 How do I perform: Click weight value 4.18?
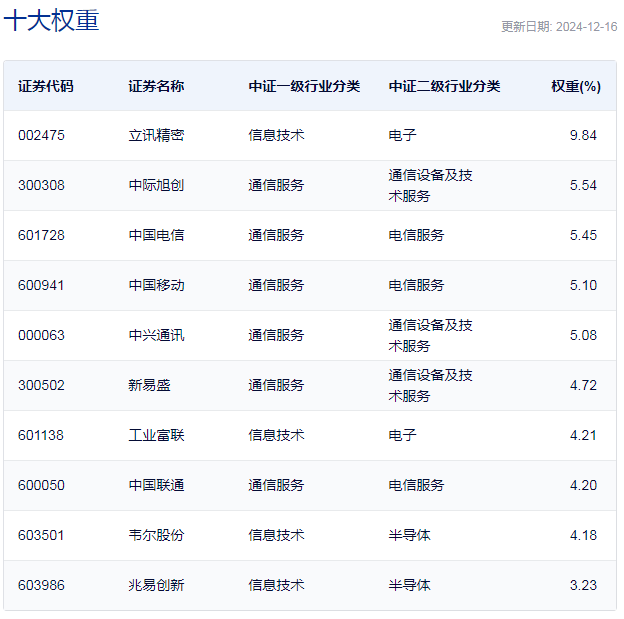[x=583, y=535]
